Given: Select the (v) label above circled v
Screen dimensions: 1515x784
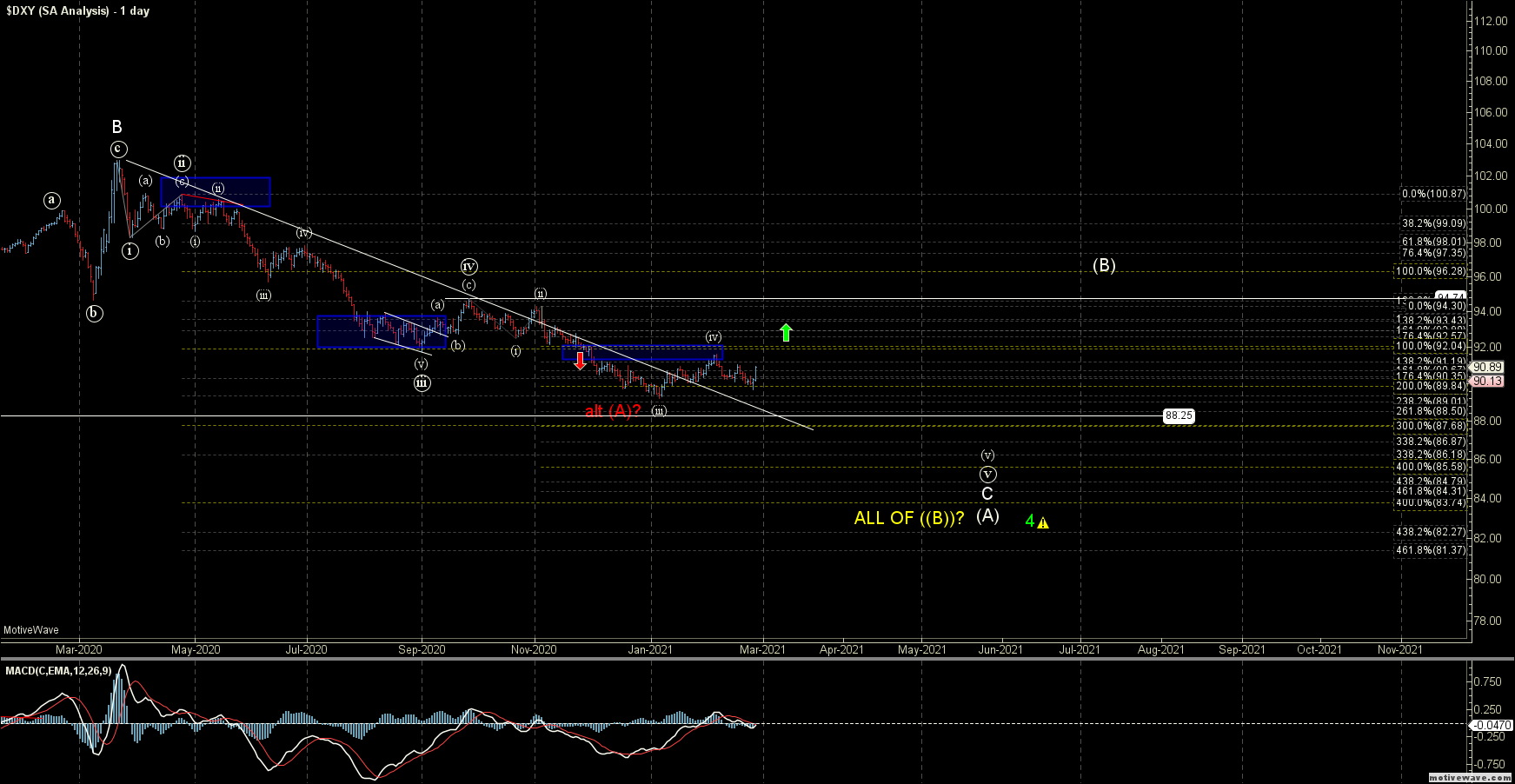Looking at the screenshot, I should pyautogui.click(x=987, y=455).
